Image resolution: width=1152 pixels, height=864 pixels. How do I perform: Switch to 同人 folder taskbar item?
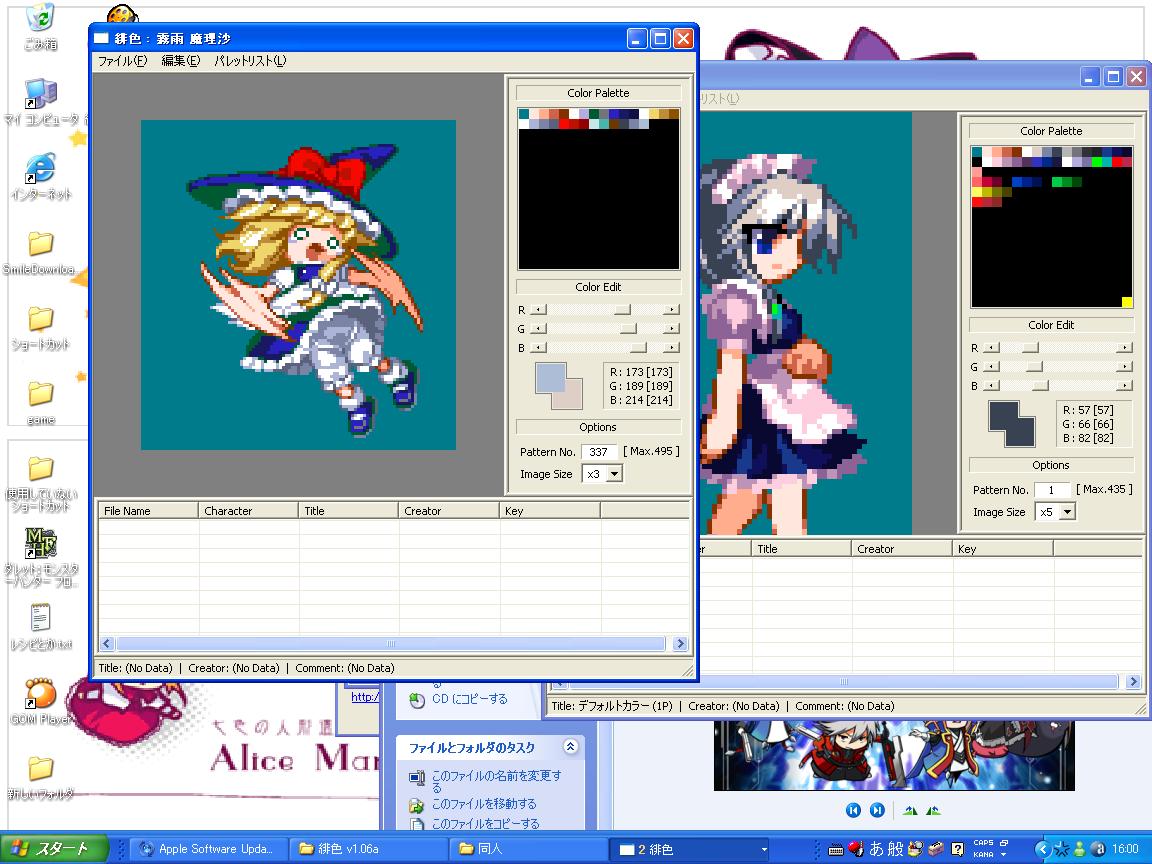(527, 849)
